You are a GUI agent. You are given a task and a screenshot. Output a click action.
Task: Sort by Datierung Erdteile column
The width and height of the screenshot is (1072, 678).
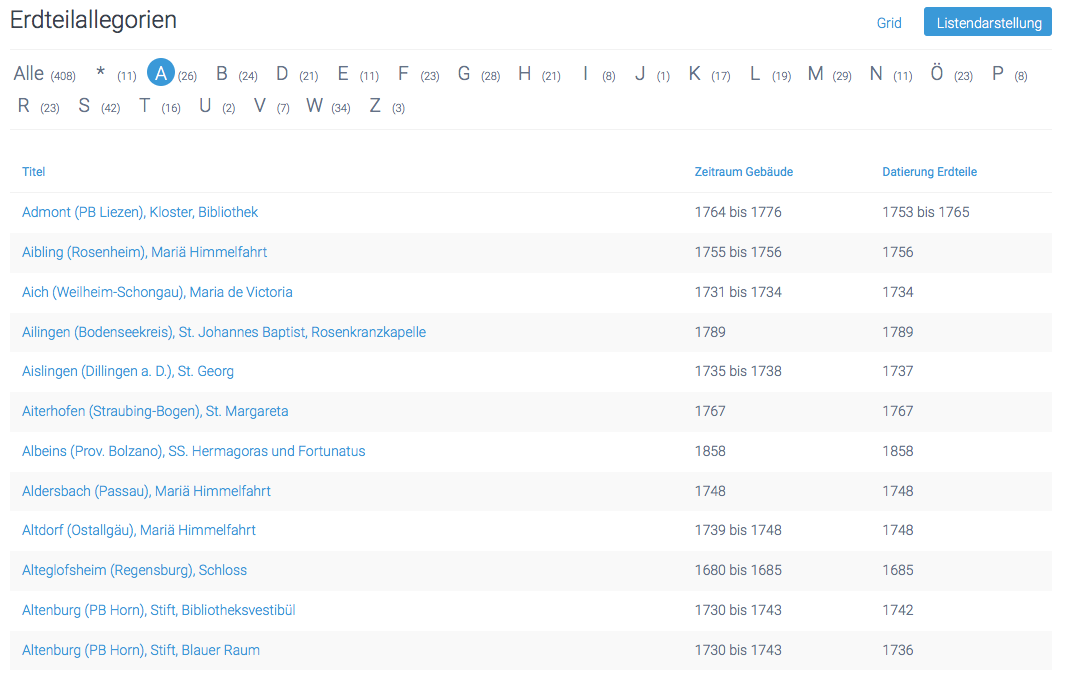[x=929, y=172]
